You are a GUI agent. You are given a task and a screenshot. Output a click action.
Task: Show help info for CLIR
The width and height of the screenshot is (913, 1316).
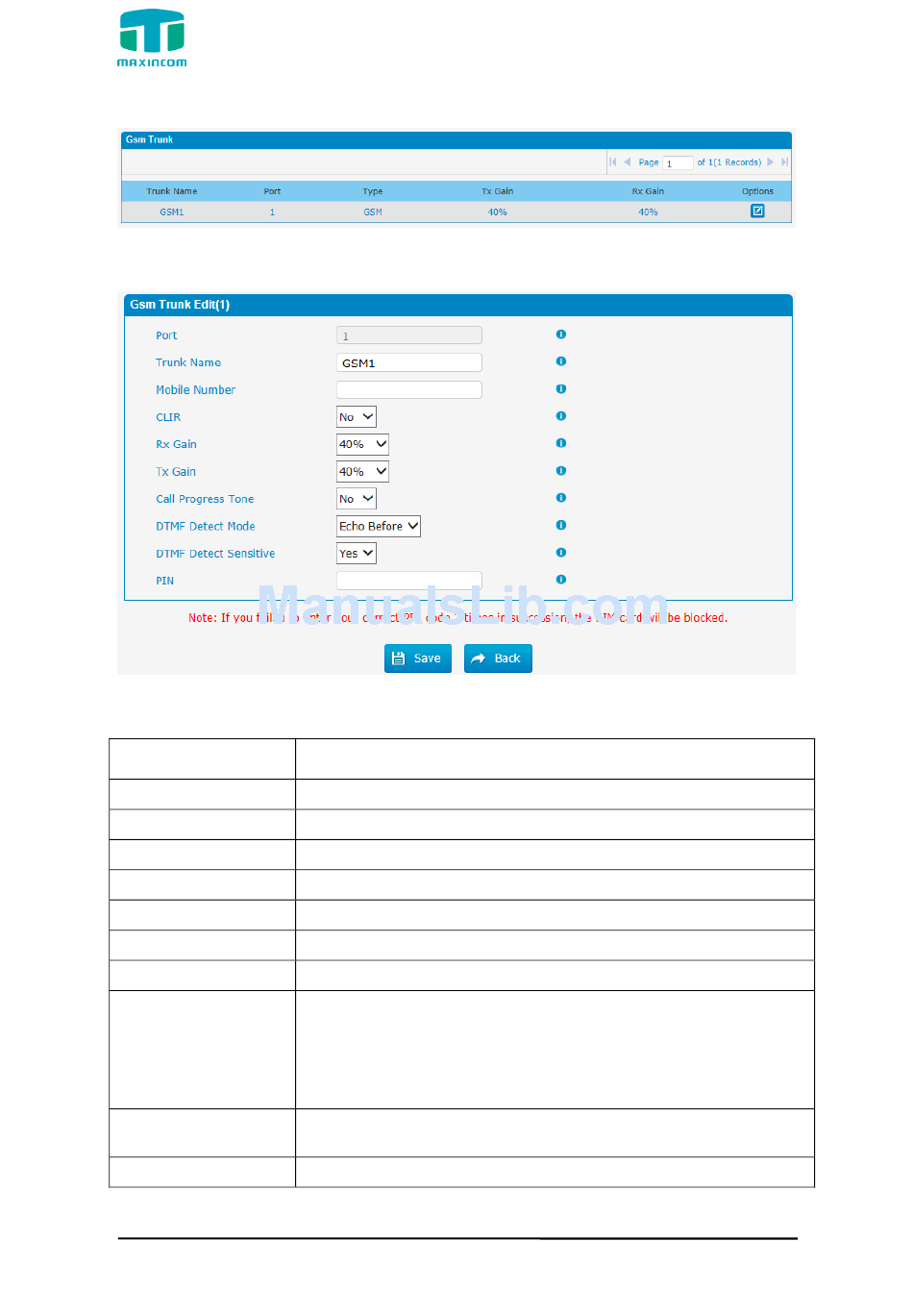561,416
